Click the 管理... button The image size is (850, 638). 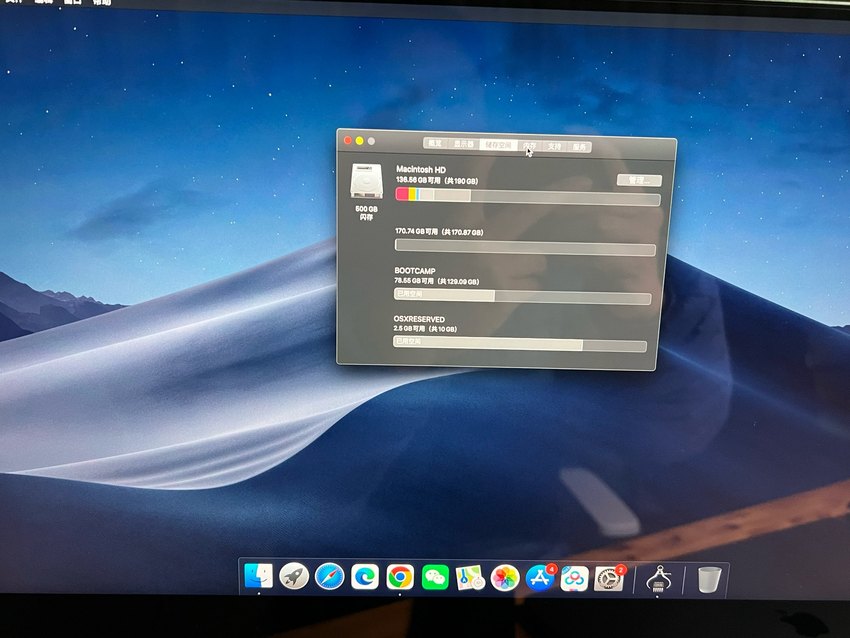pyautogui.click(x=639, y=180)
